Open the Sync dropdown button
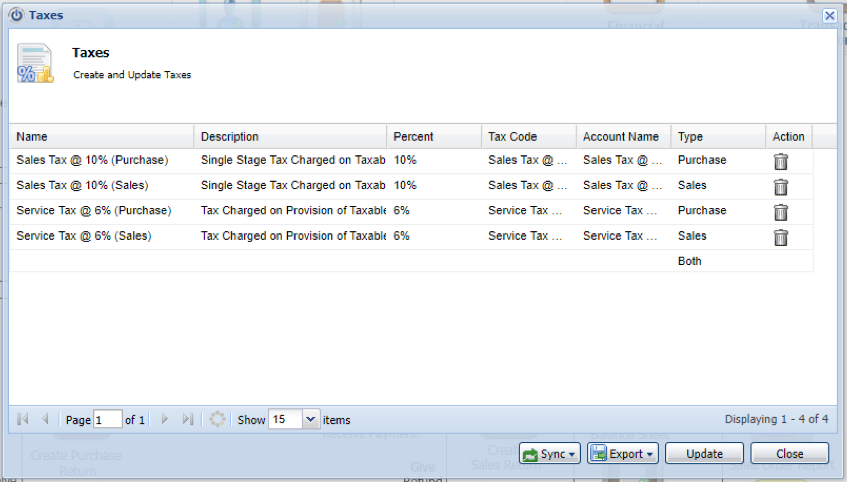This screenshot has height=482, width=847. coord(549,454)
